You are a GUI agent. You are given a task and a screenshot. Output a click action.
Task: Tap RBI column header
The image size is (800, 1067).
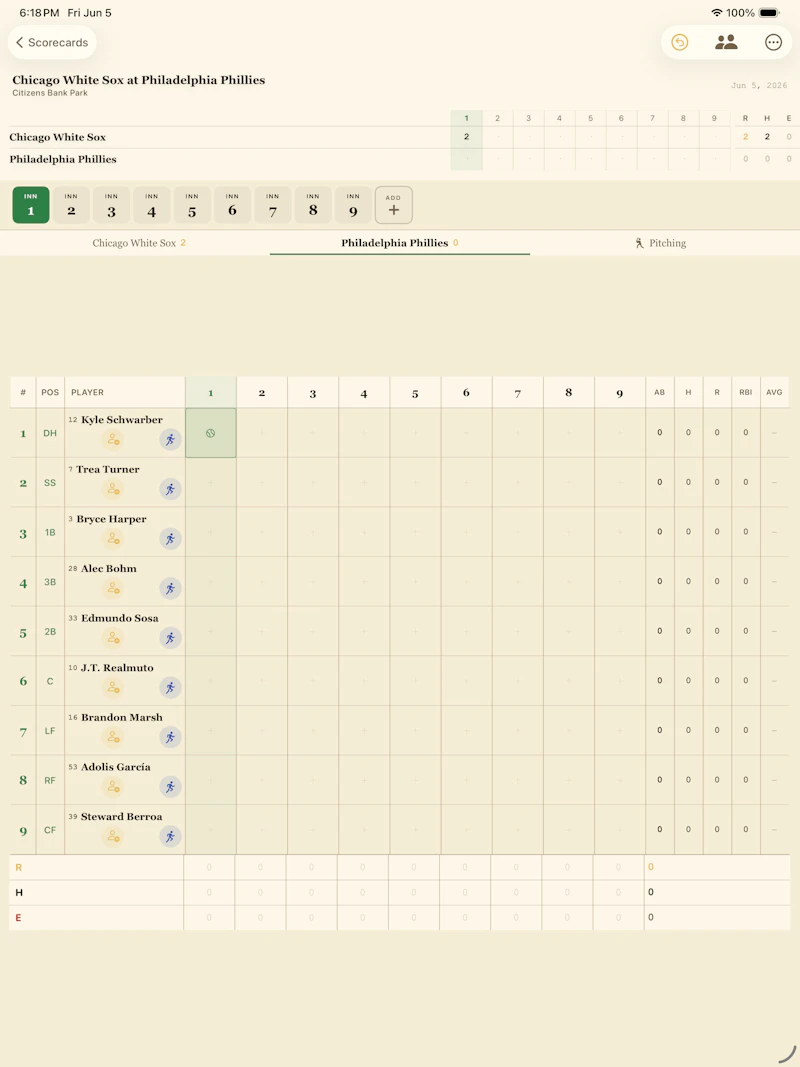pos(746,393)
